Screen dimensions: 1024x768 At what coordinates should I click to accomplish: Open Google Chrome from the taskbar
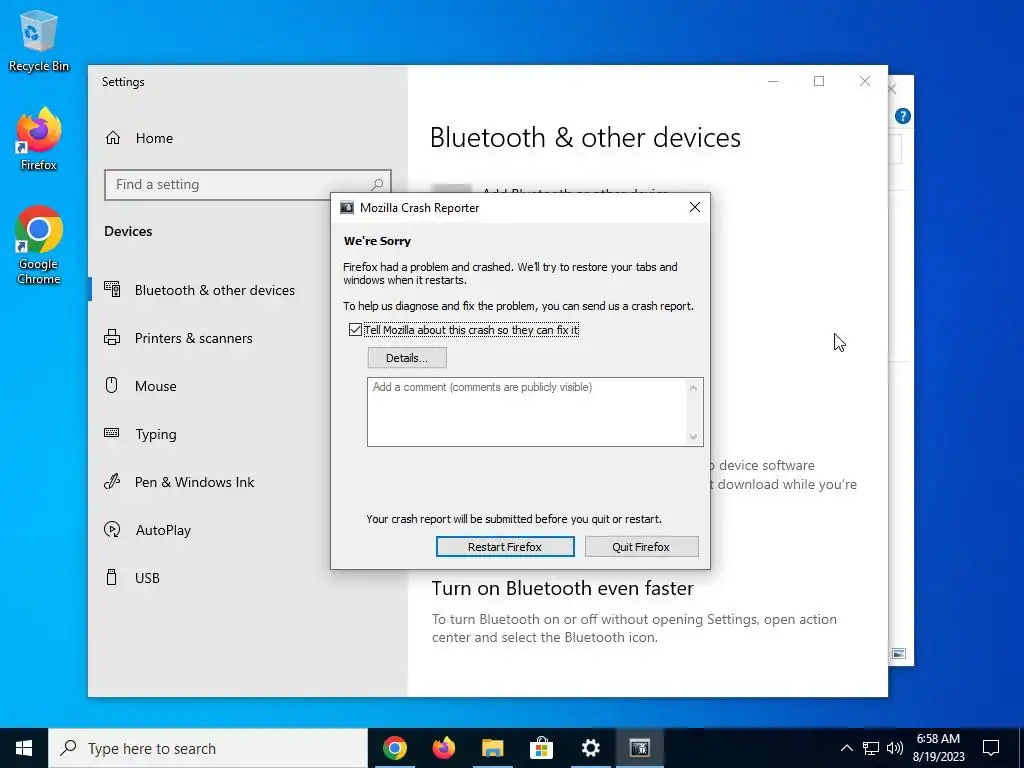[x=395, y=748]
